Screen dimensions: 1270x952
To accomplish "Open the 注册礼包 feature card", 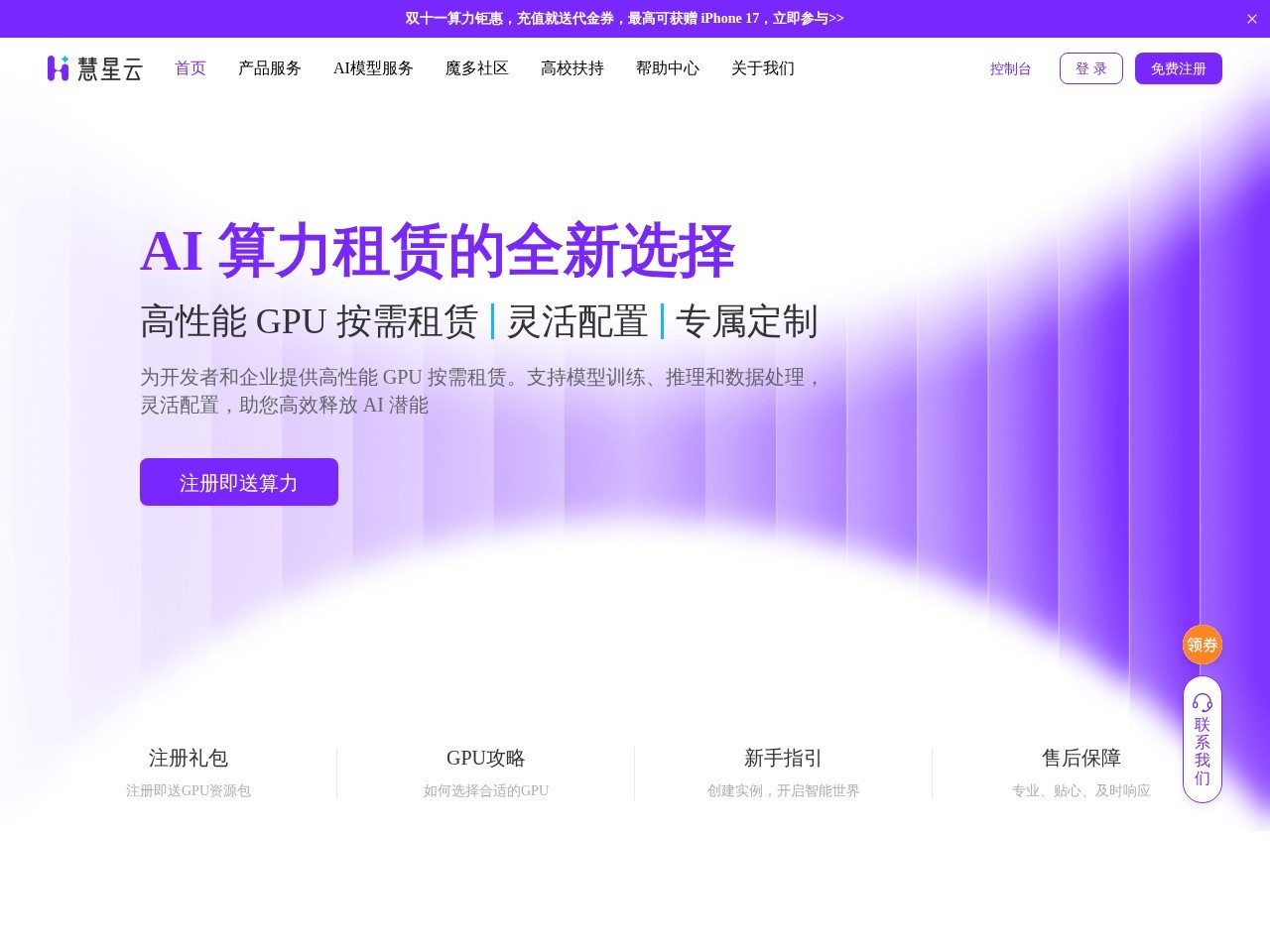I will pyautogui.click(x=189, y=773).
